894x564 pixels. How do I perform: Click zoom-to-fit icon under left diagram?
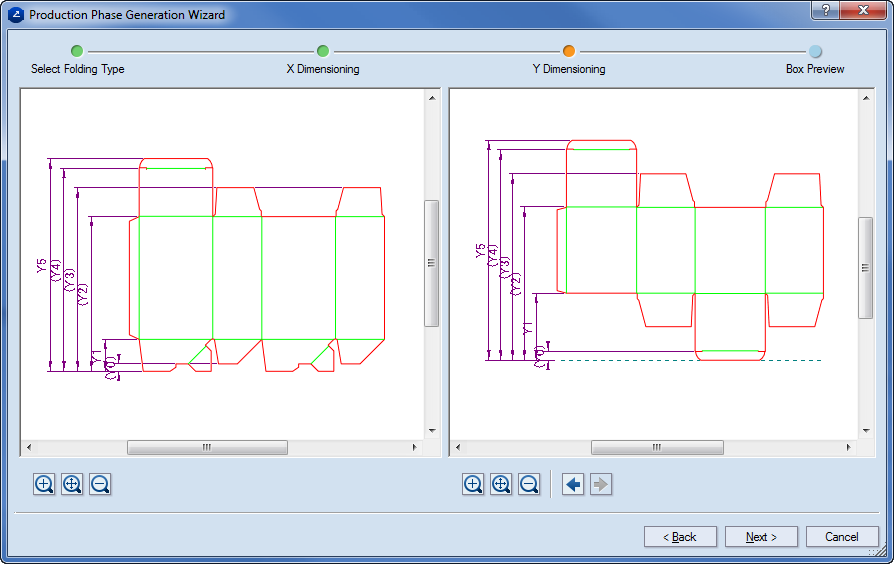tap(72, 485)
